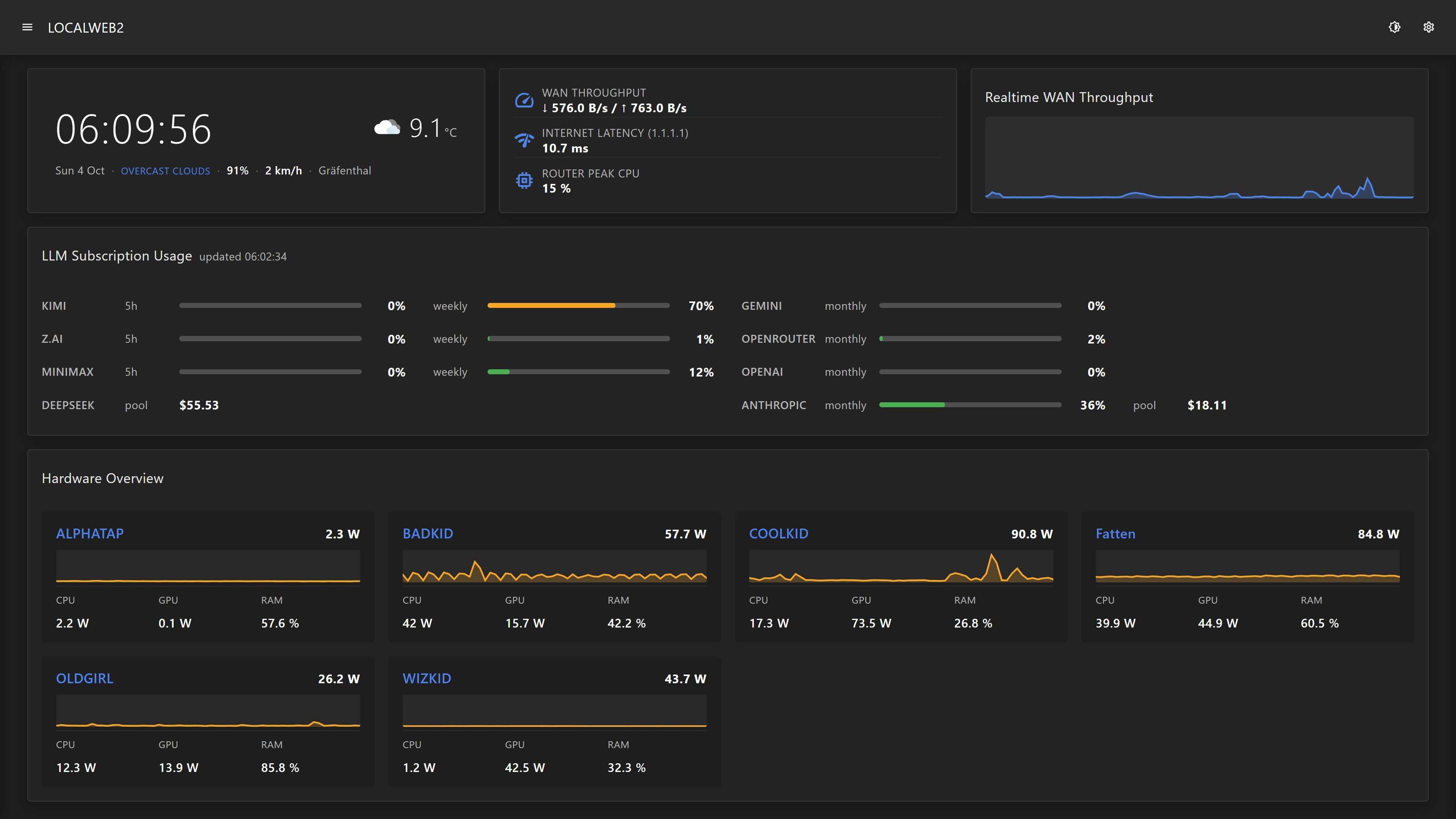Click the COOLKID power sparkline chart
Viewport: 1456px width, 819px height.
[x=901, y=566]
